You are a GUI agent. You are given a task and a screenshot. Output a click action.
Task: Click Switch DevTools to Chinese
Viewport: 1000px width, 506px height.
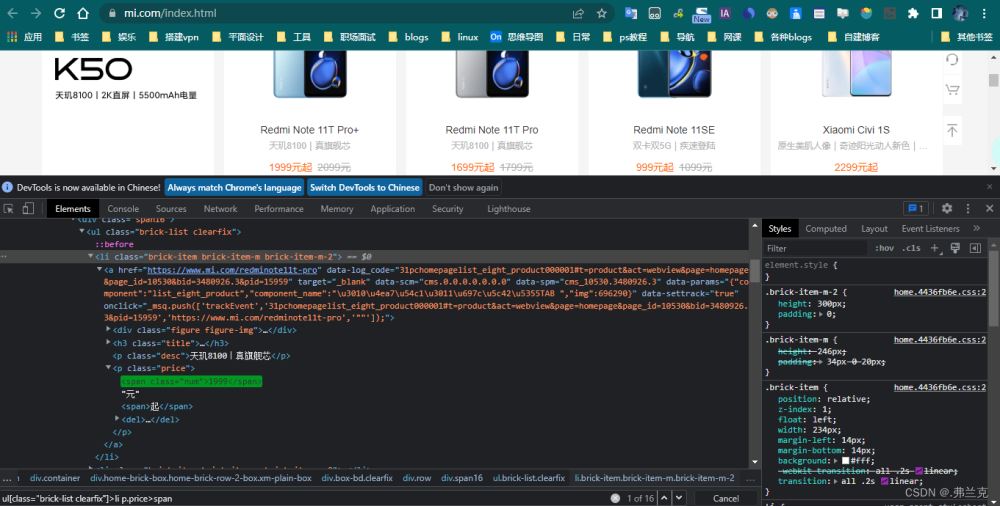tap(365, 188)
